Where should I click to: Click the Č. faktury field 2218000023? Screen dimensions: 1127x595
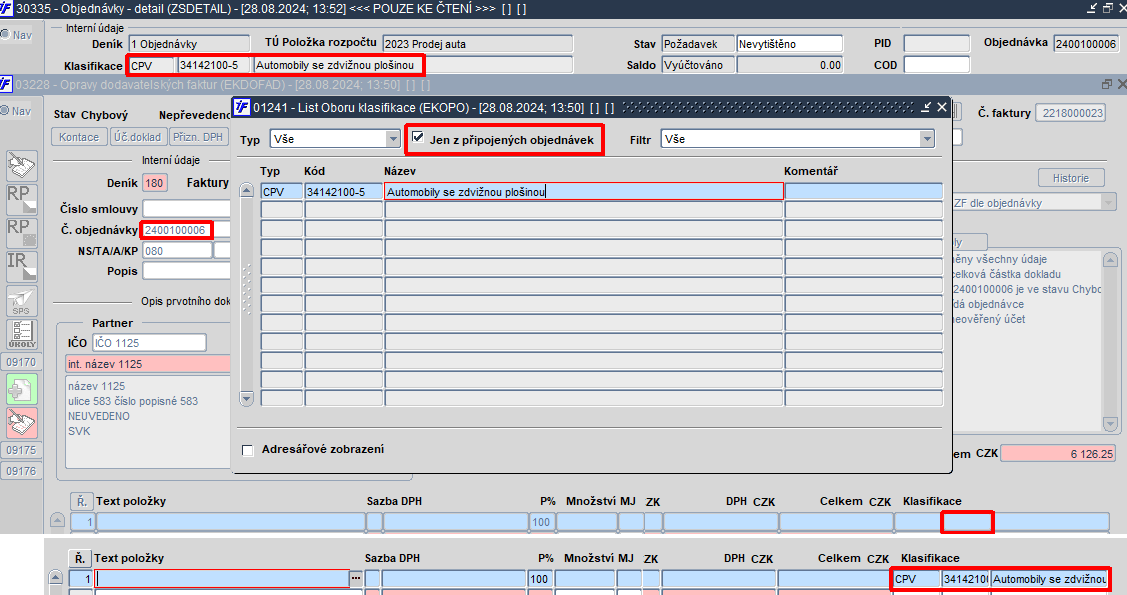(1070, 113)
